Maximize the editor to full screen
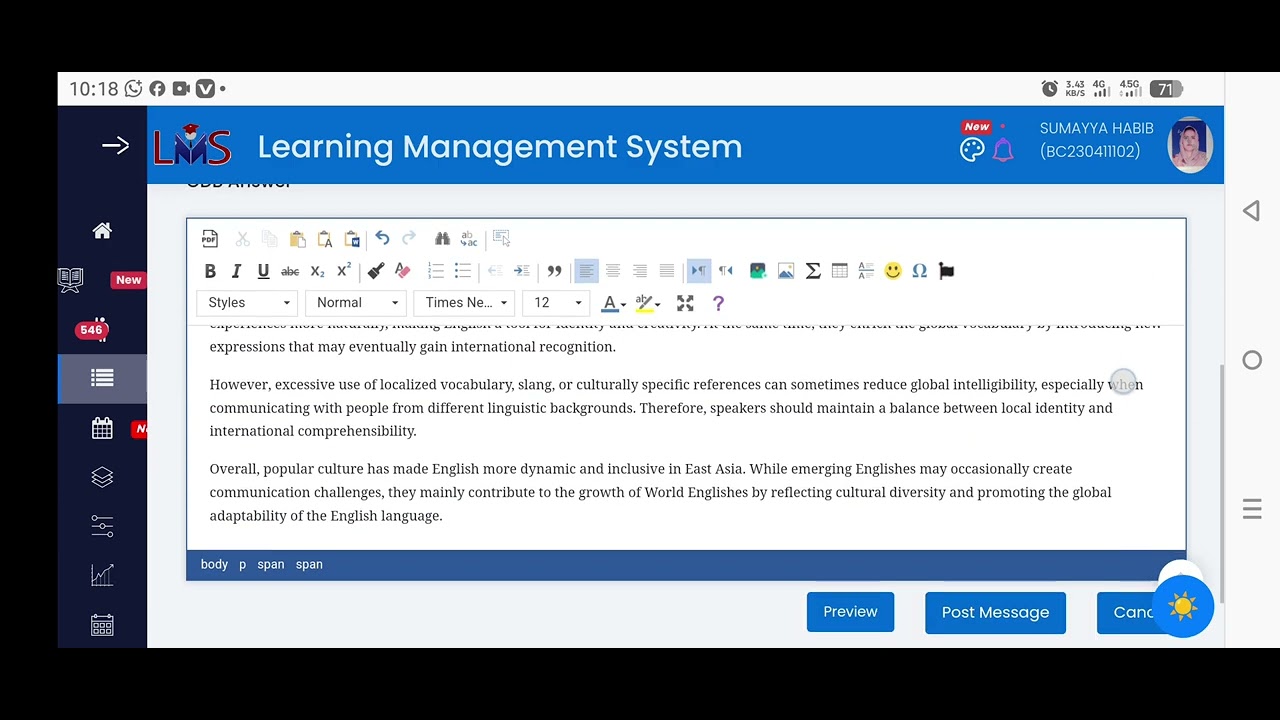The width and height of the screenshot is (1280, 720). (x=685, y=303)
